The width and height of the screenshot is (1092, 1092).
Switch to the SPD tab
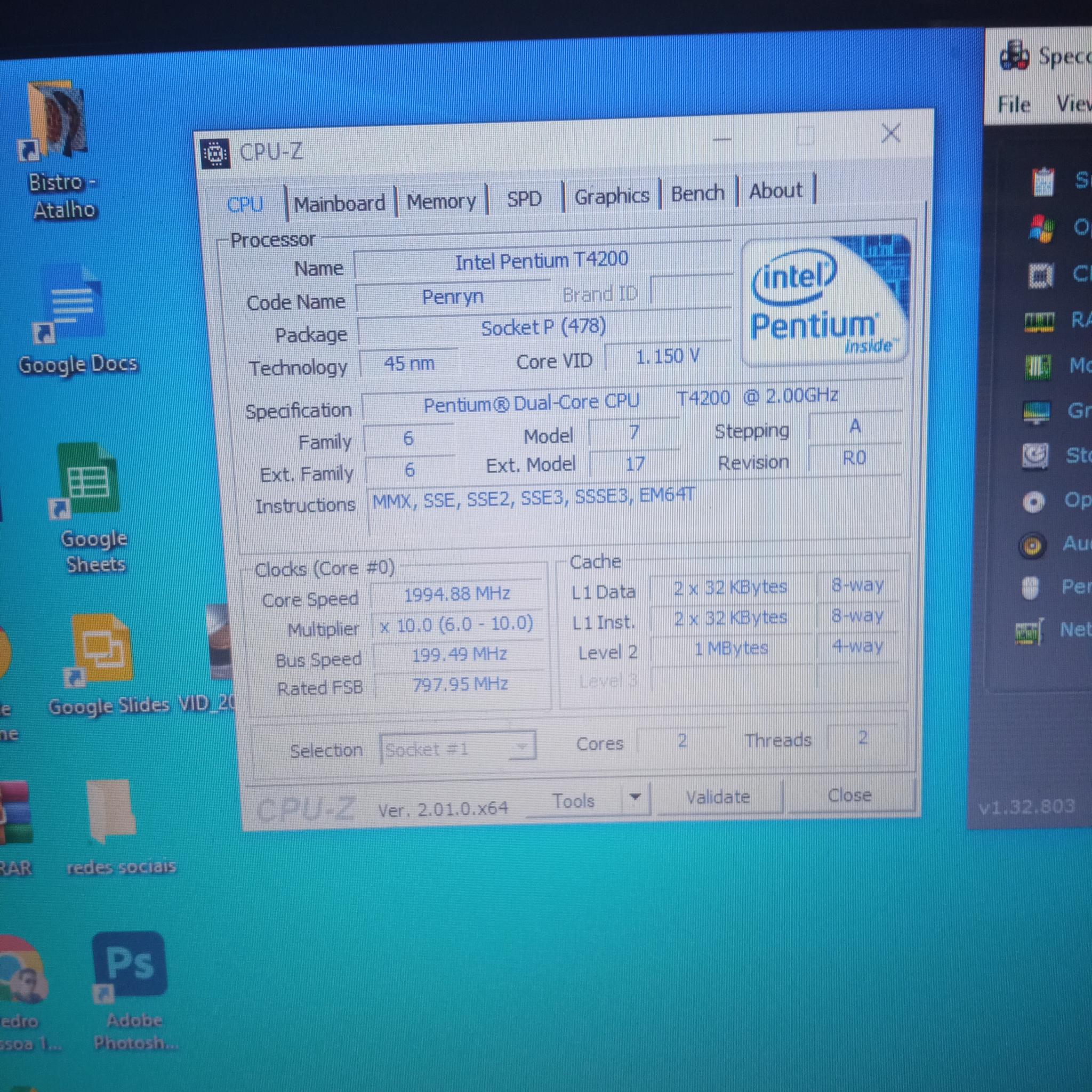(x=524, y=198)
